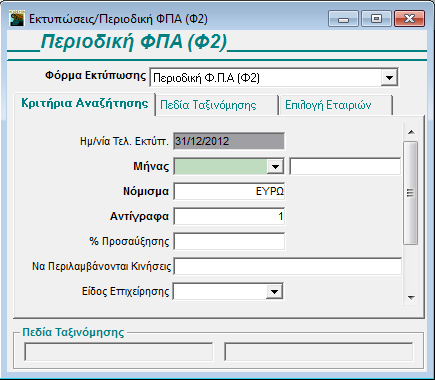Viewport: 435px width, 380px height.
Task: Click the application icon in title bar
Action: (17, 18)
